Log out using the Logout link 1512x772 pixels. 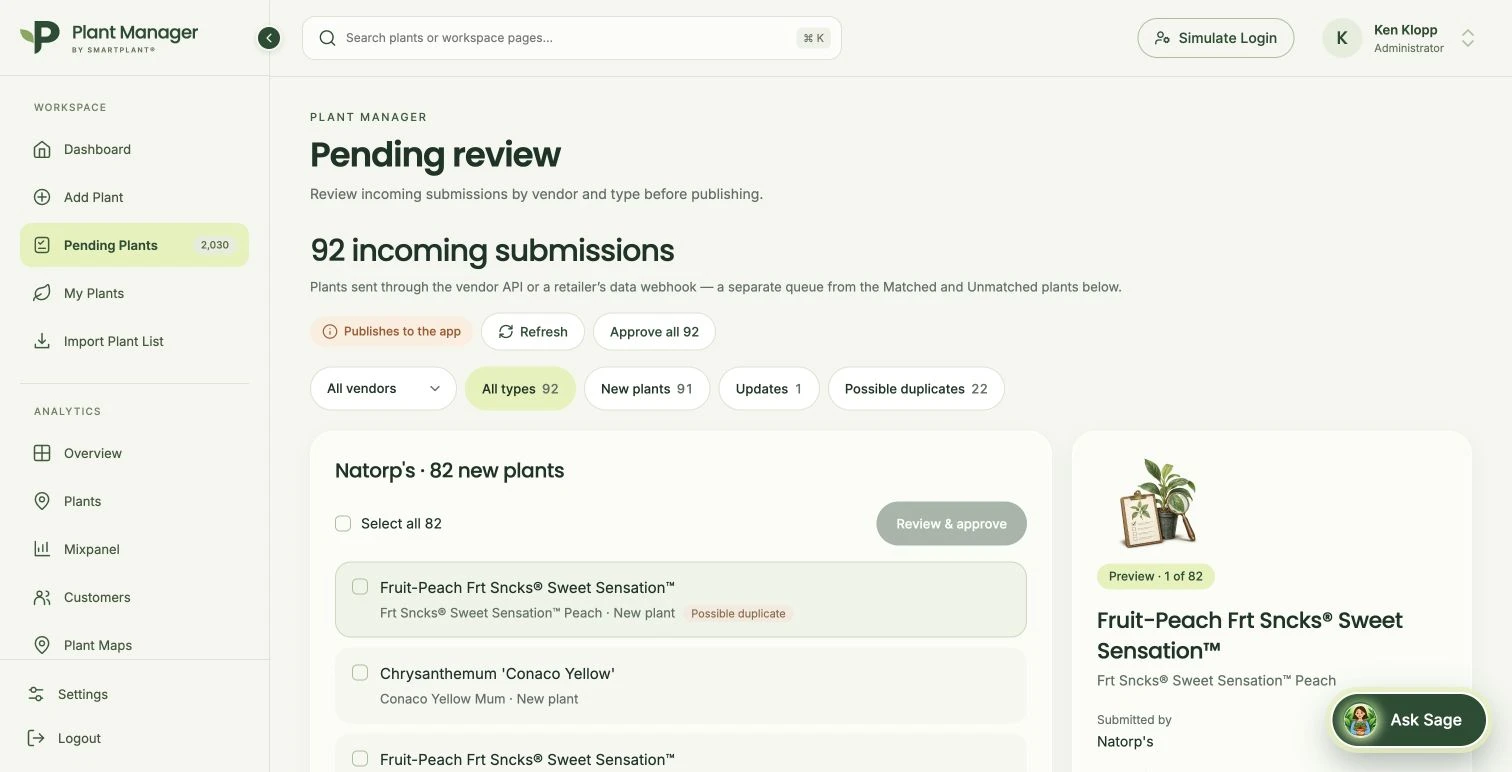[x=134, y=738]
